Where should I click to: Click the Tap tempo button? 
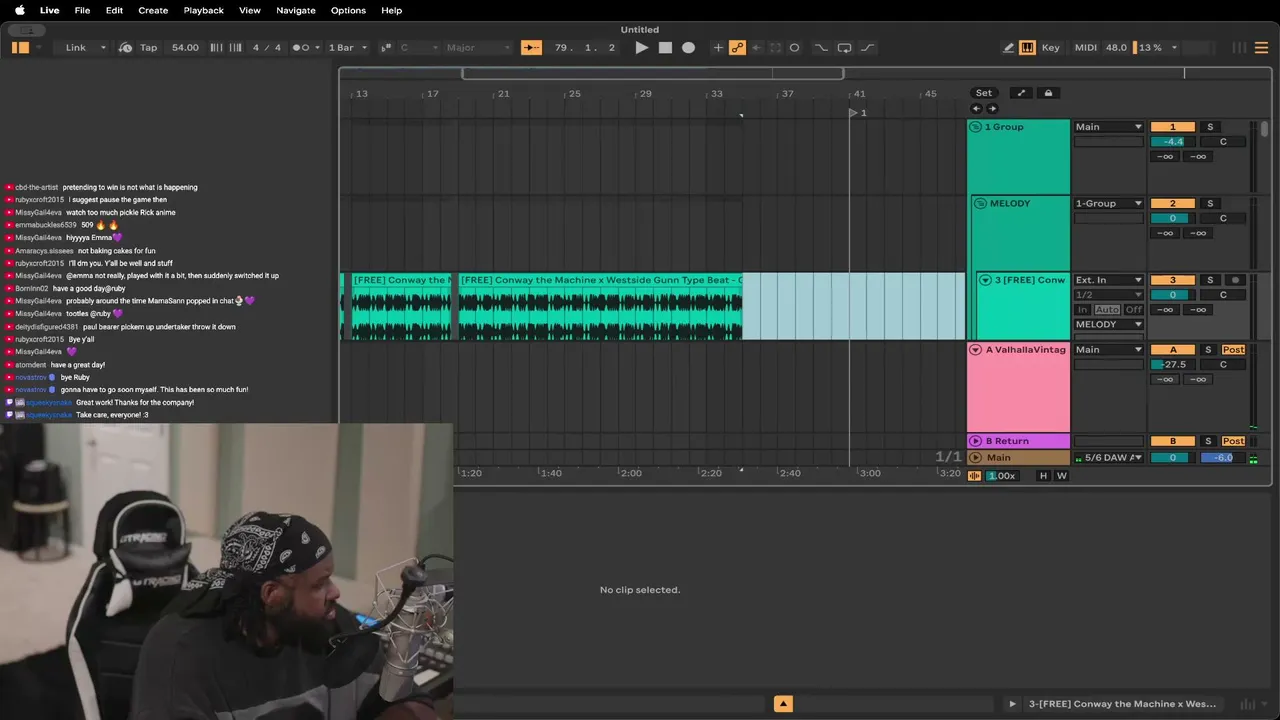(148, 47)
